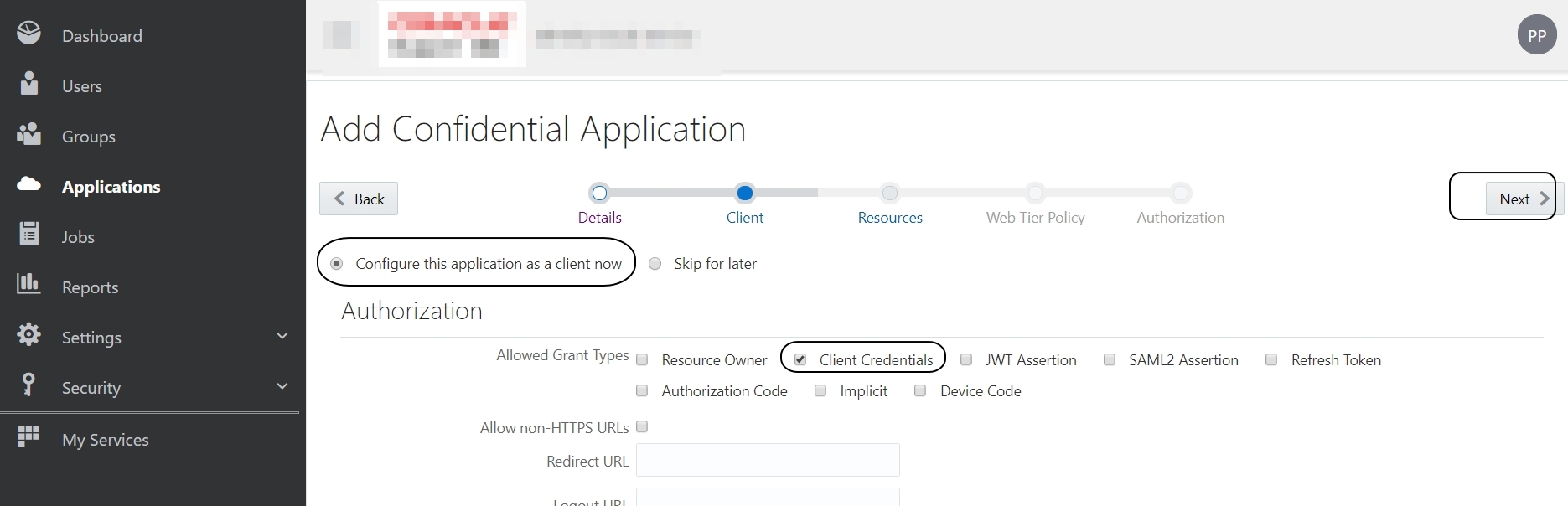
Task: Click the Jobs list icon
Action: [x=28, y=234]
